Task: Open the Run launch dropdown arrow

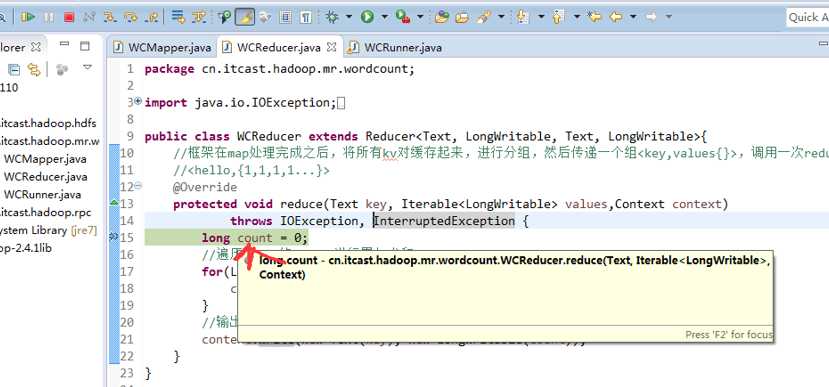Action: (384, 17)
